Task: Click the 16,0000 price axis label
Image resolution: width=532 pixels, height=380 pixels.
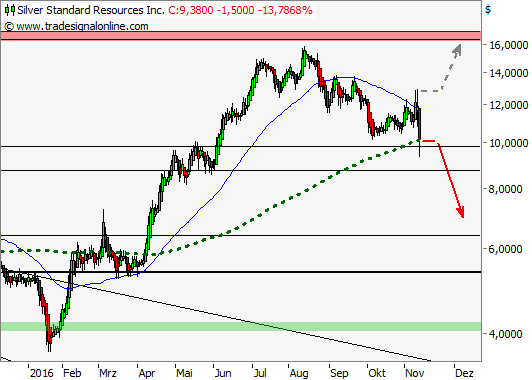Action: coord(508,45)
